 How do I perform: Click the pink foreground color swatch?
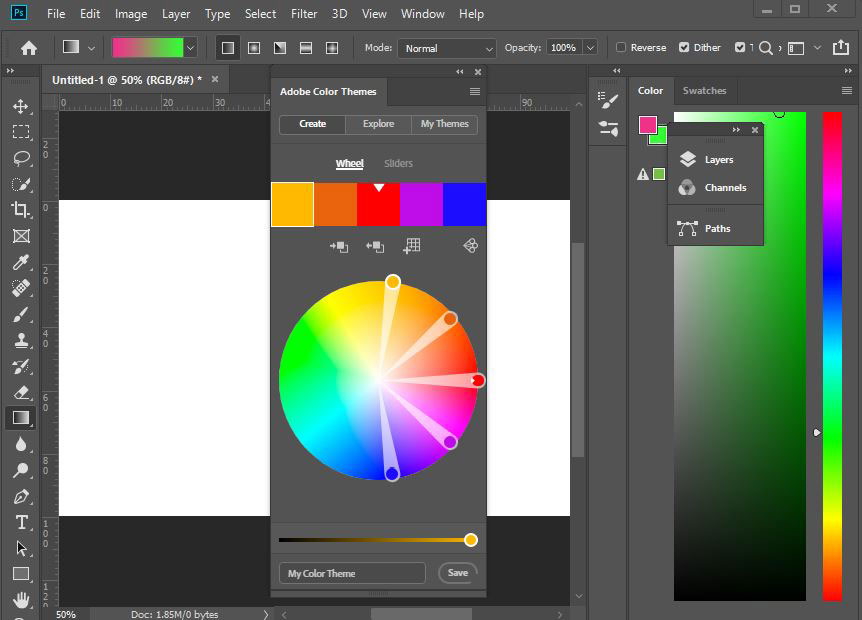tap(648, 125)
